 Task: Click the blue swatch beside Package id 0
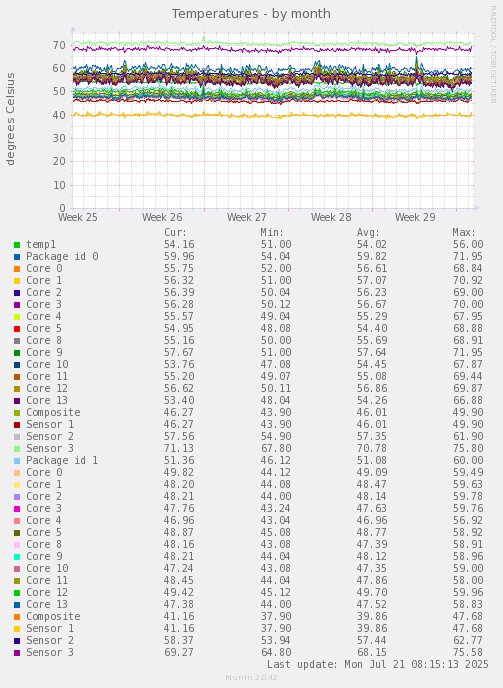[x=17, y=257]
